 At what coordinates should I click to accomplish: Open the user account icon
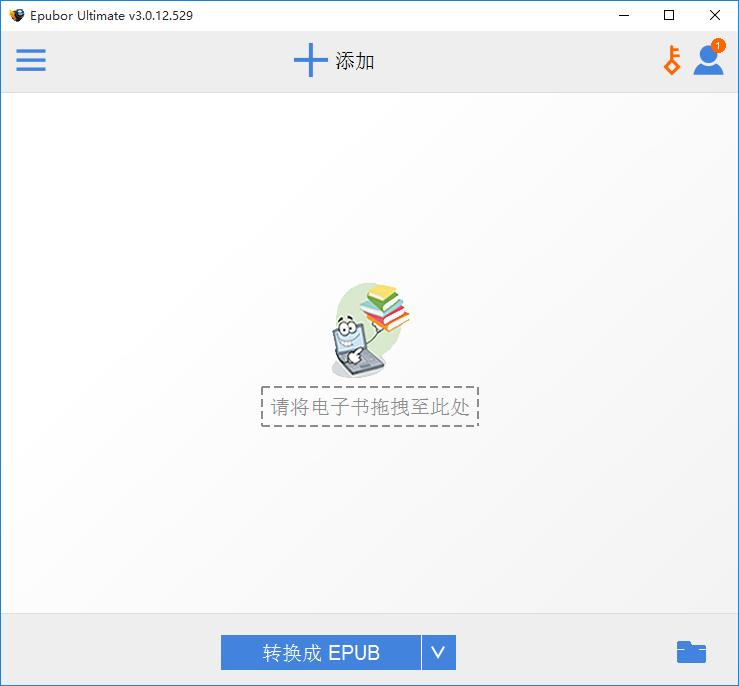[x=708, y=61]
